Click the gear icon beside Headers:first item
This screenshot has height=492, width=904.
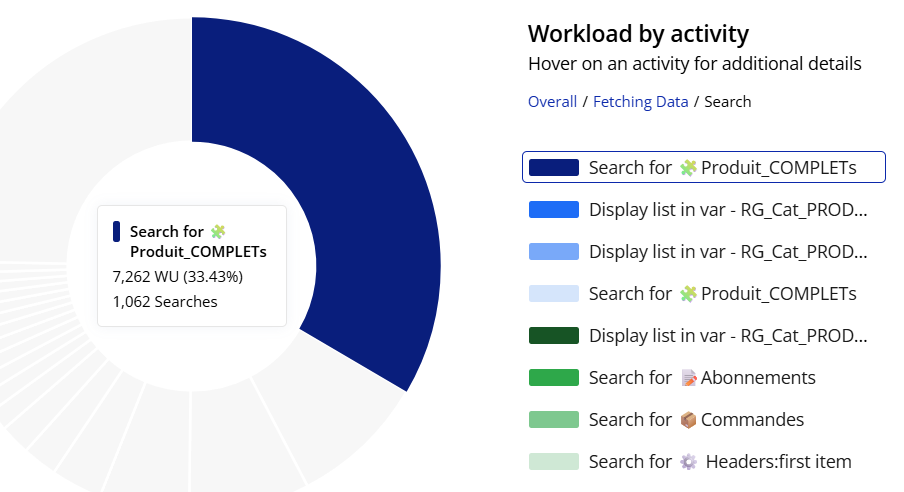pyautogui.click(x=688, y=462)
